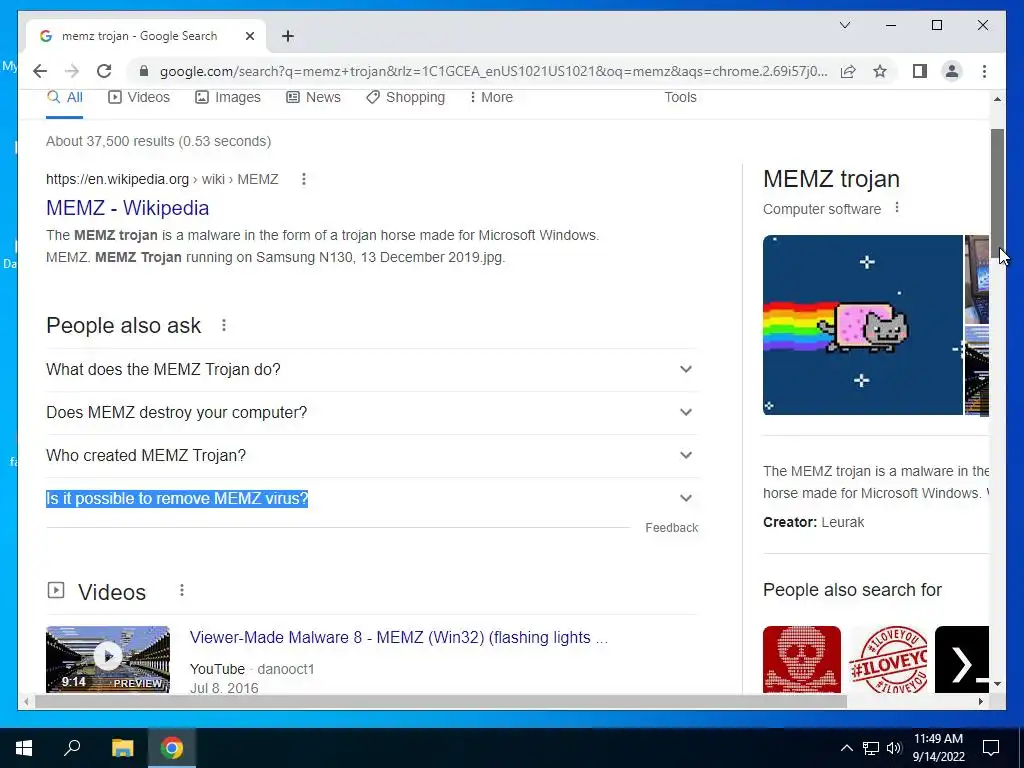Open the tab search dropdown arrow
1024x768 pixels.
(x=844, y=25)
